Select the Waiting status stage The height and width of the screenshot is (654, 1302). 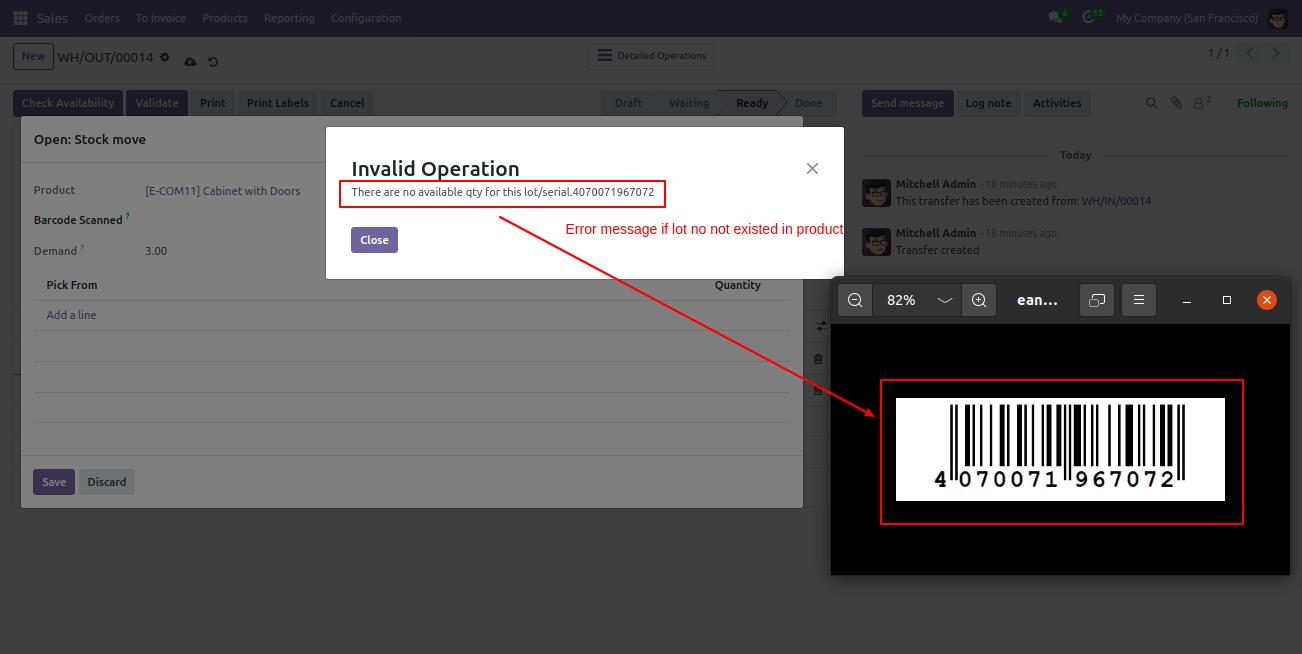click(x=689, y=103)
